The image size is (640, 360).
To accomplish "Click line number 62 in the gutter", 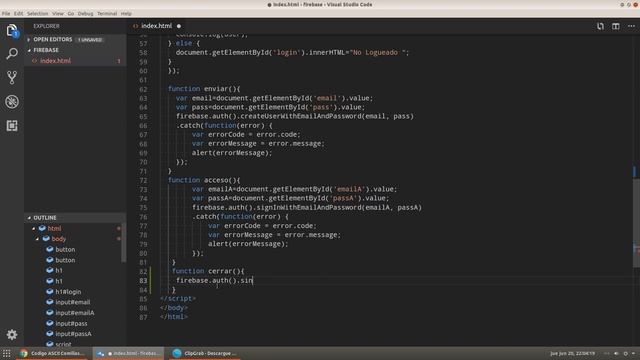I will 143,89.
